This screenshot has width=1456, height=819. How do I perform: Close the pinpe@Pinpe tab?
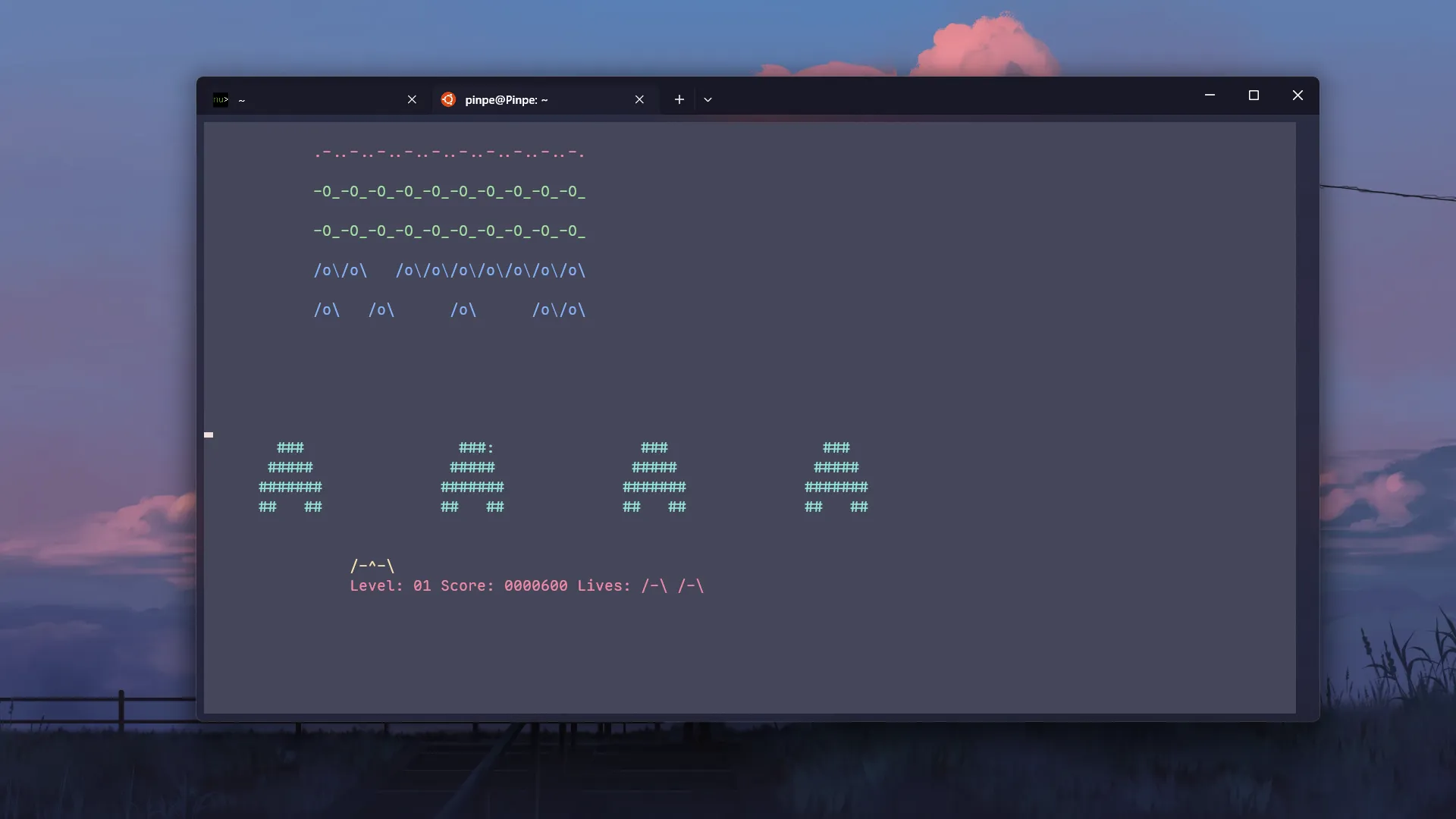coord(639,99)
